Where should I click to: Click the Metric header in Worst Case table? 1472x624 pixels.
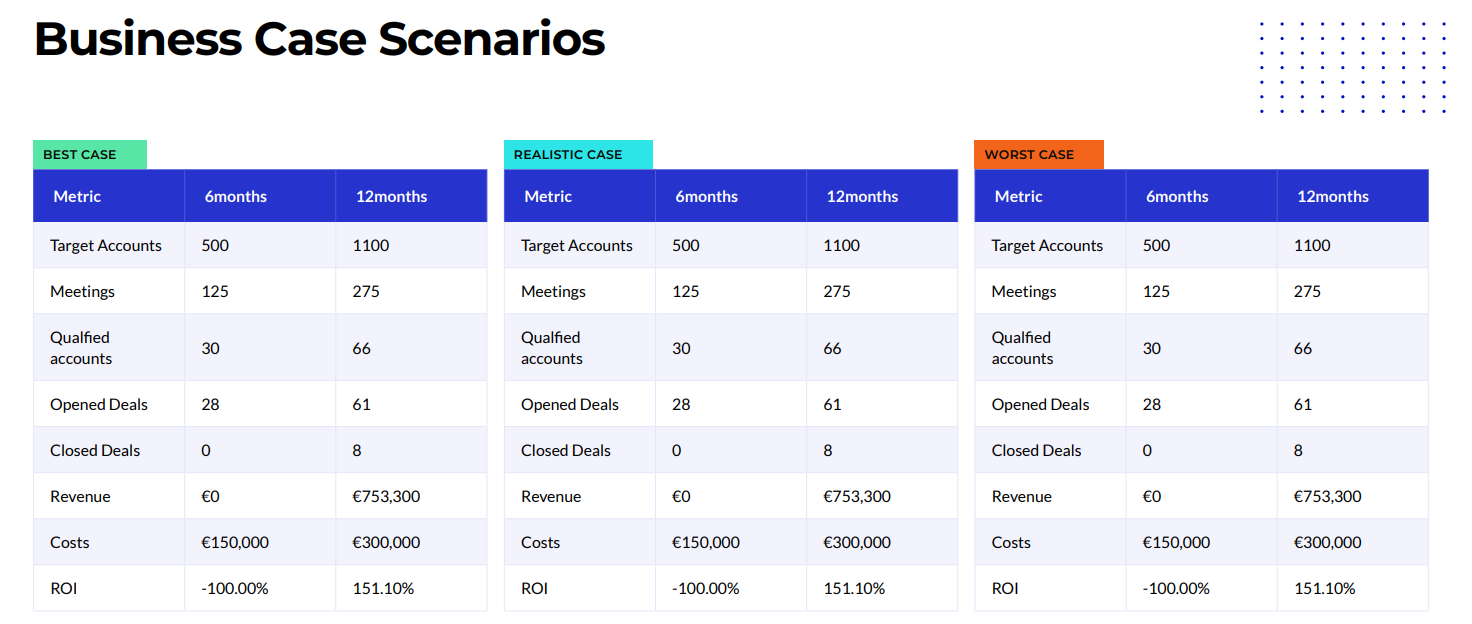pos(1019,196)
